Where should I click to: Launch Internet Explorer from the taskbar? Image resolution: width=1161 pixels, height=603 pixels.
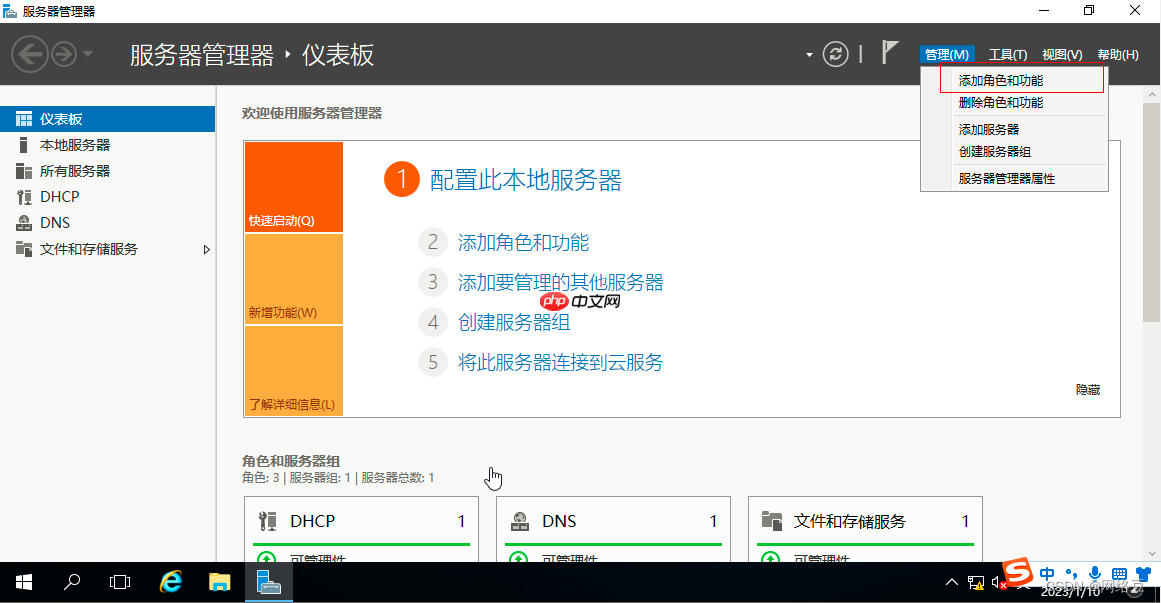point(169,582)
